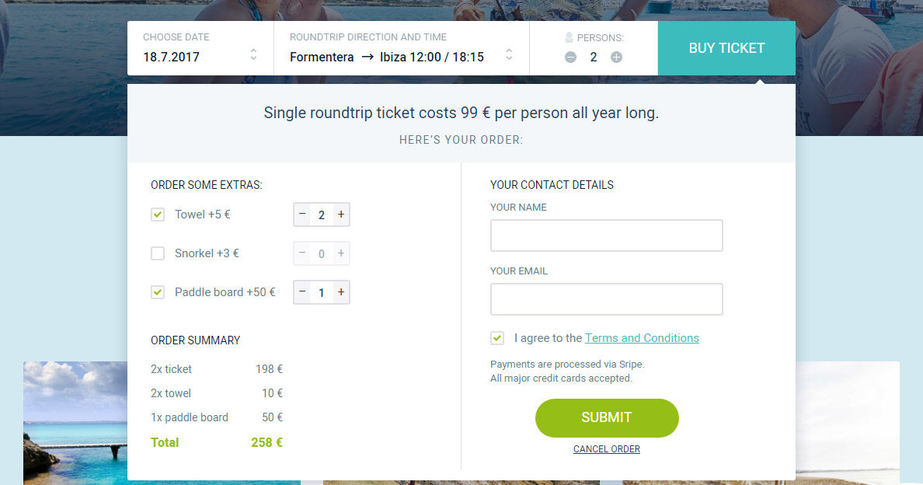Image resolution: width=923 pixels, height=485 pixels.
Task: Increase paddle board quantity
Action: (341, 293)
